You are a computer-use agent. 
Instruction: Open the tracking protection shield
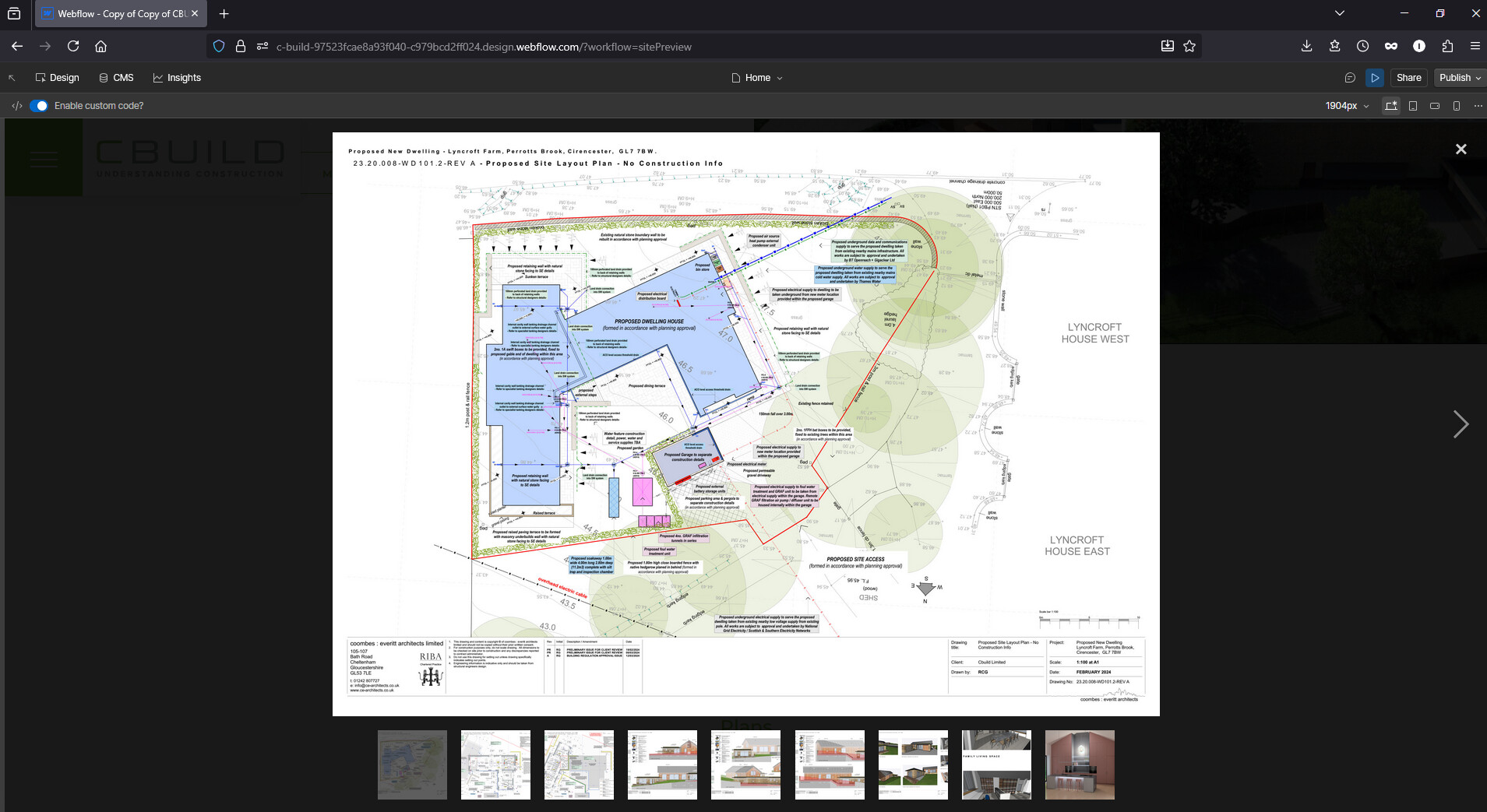click(219, 46)
